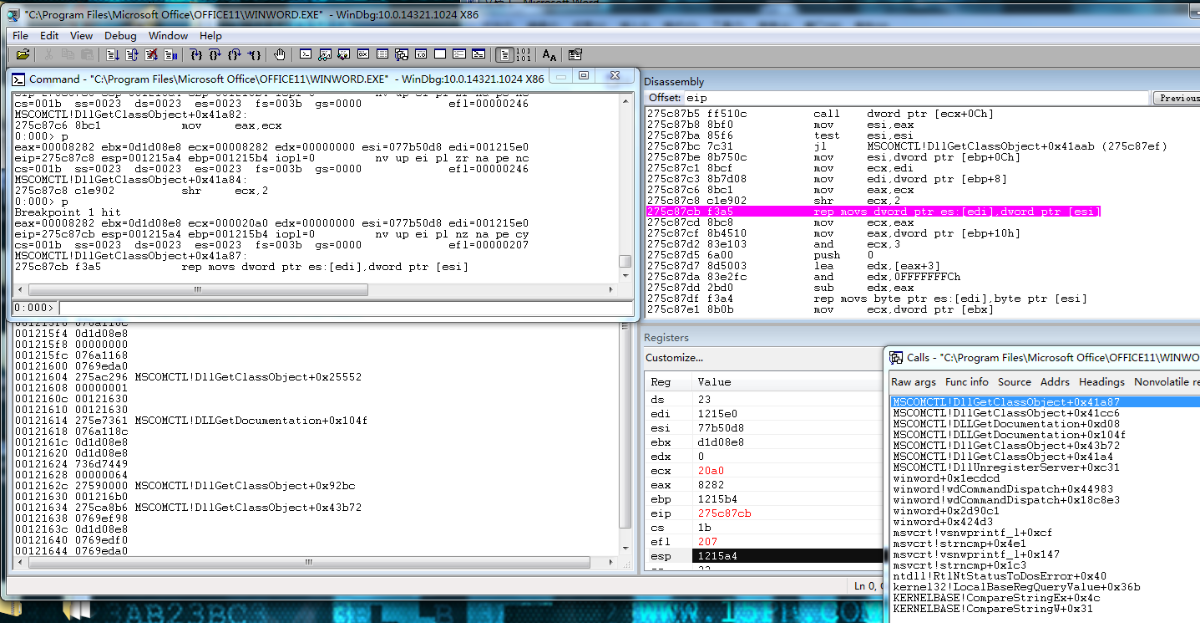Click the eip register value 275c87cb

(725, 513)
